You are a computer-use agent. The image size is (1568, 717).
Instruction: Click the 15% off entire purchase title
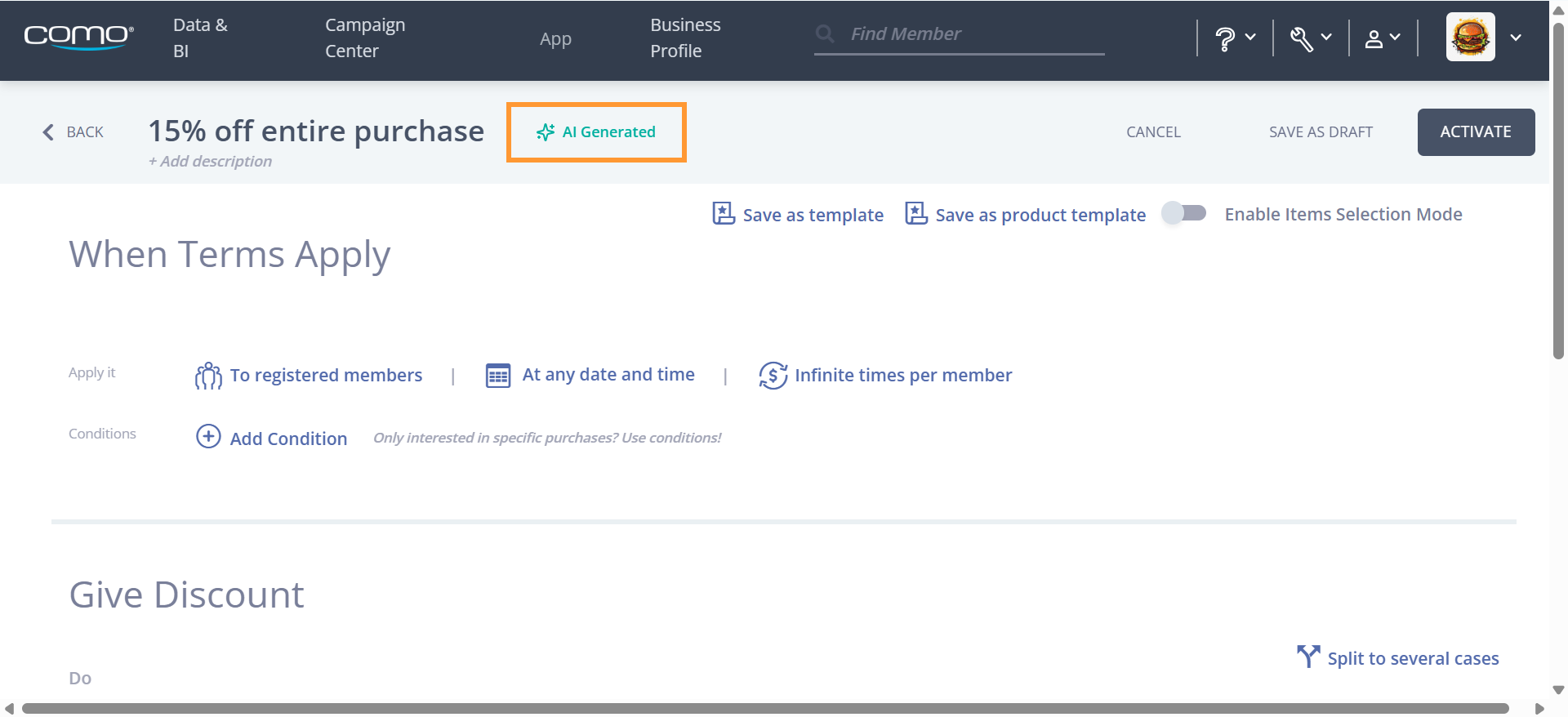[x=316, y=131]
